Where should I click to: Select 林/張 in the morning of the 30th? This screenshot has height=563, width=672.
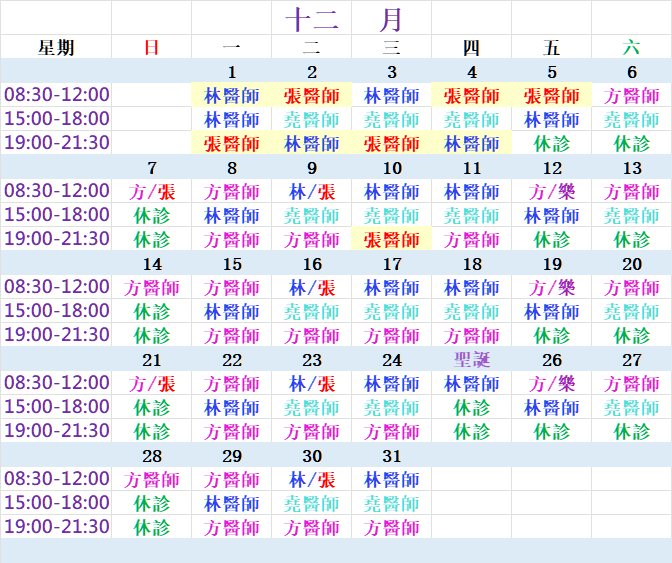pos(312,480)
